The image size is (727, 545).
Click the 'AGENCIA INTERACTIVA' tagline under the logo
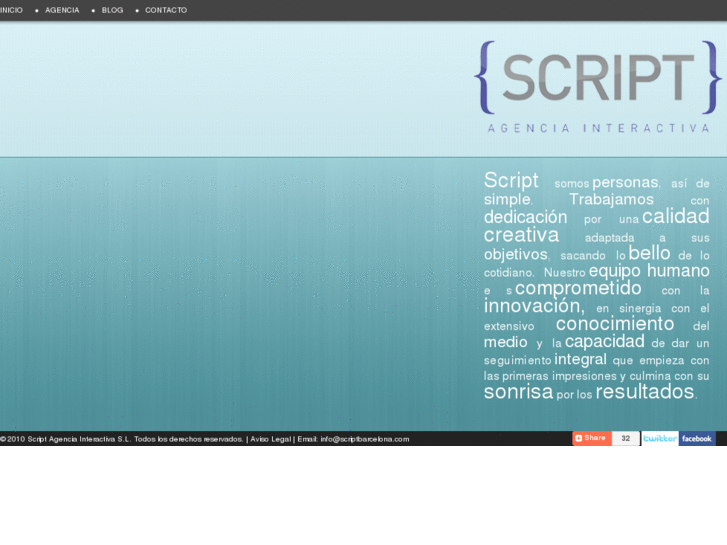pos(598,128)
